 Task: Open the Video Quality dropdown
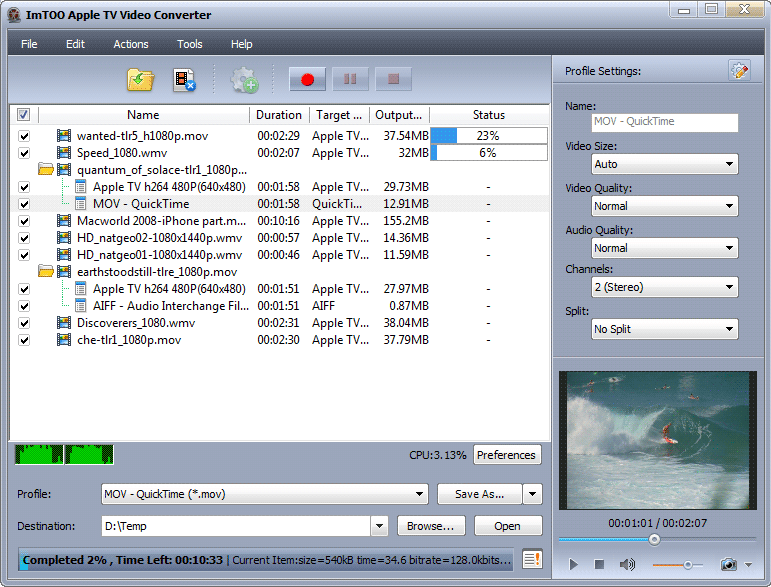click(x=665, y=206)
